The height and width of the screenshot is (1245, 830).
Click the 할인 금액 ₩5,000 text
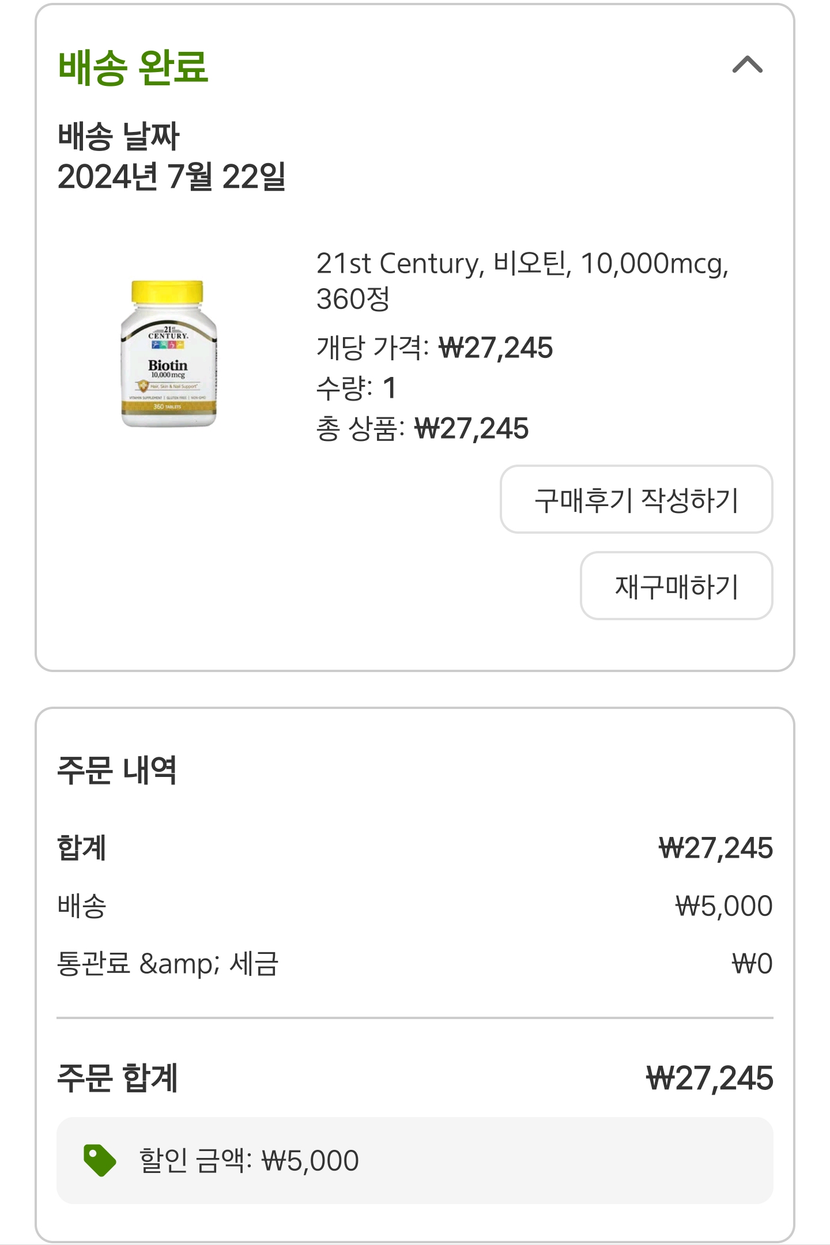[249, 1160]
